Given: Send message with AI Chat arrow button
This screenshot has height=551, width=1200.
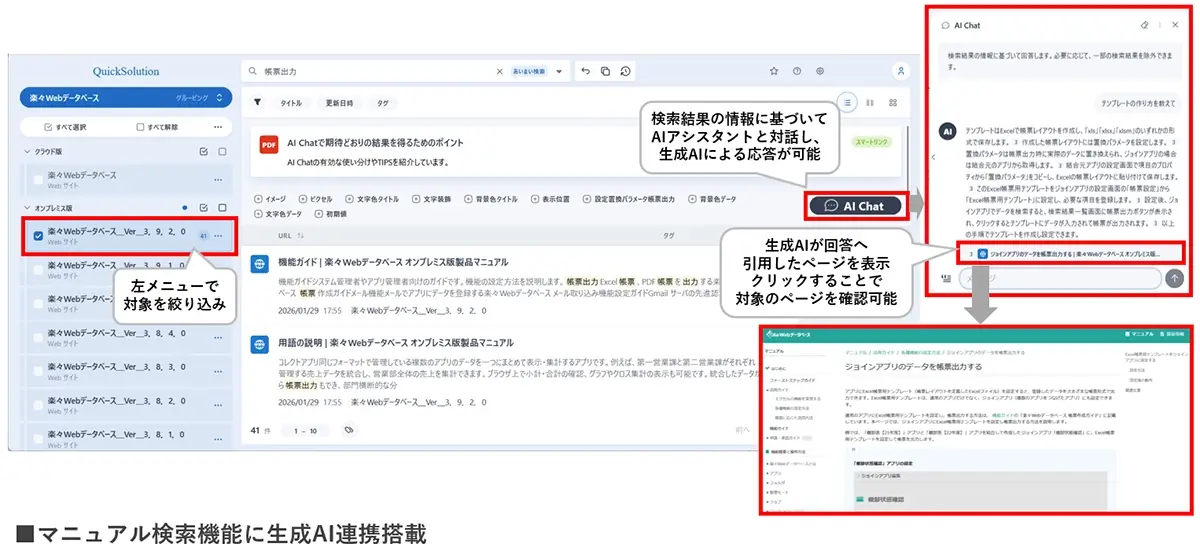Looking at the screenshot, I should tap(1175, 280).
